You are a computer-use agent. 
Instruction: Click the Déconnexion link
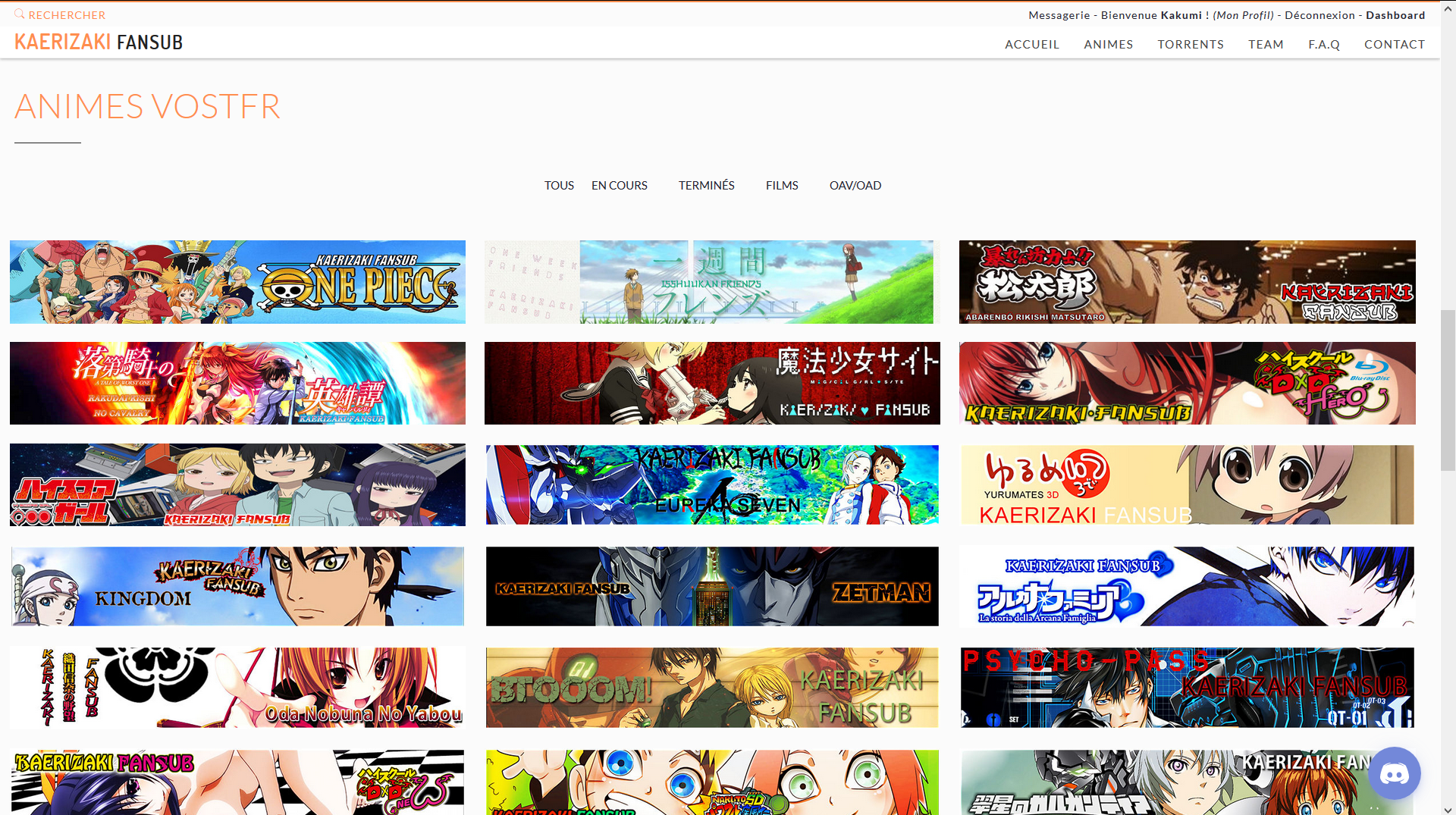pyautogui.click(x=1319, y=15)
